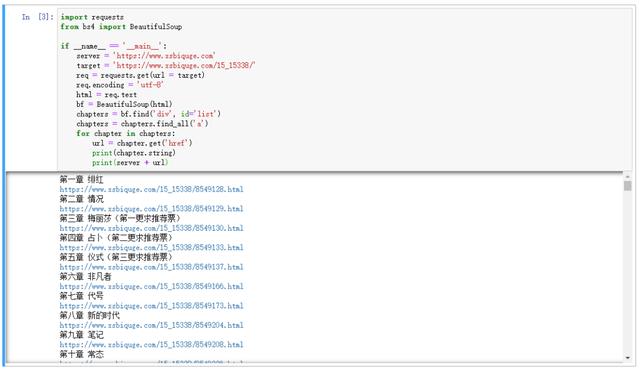Click the output scrollbar up arrow

[627, 177]
